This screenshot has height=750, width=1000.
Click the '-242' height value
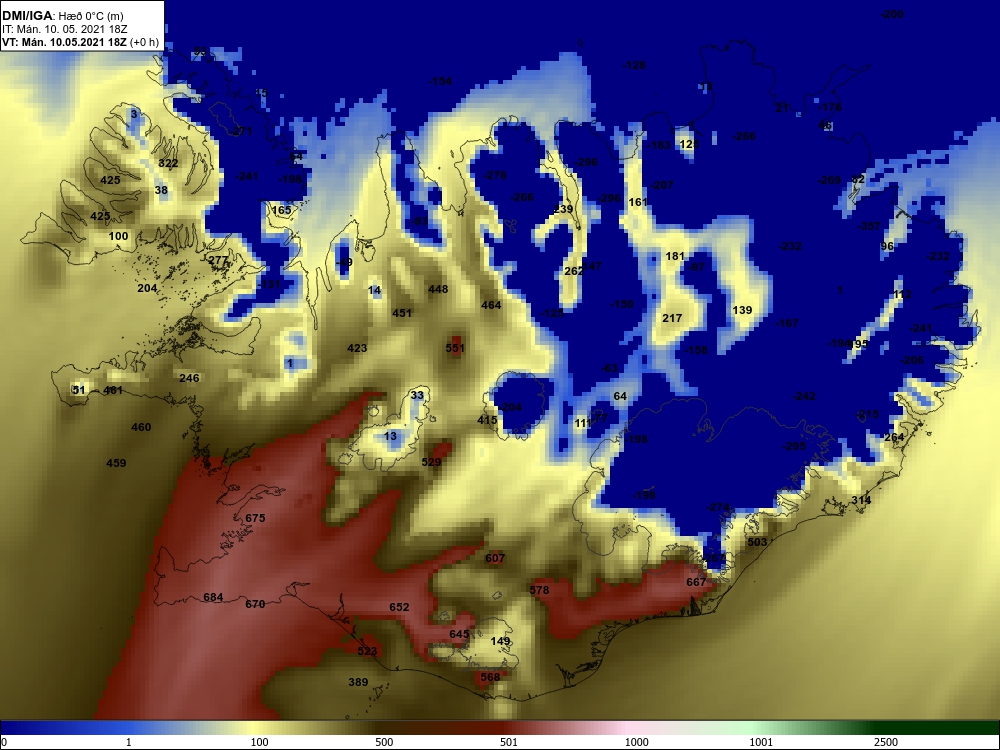tap(804, 397)
